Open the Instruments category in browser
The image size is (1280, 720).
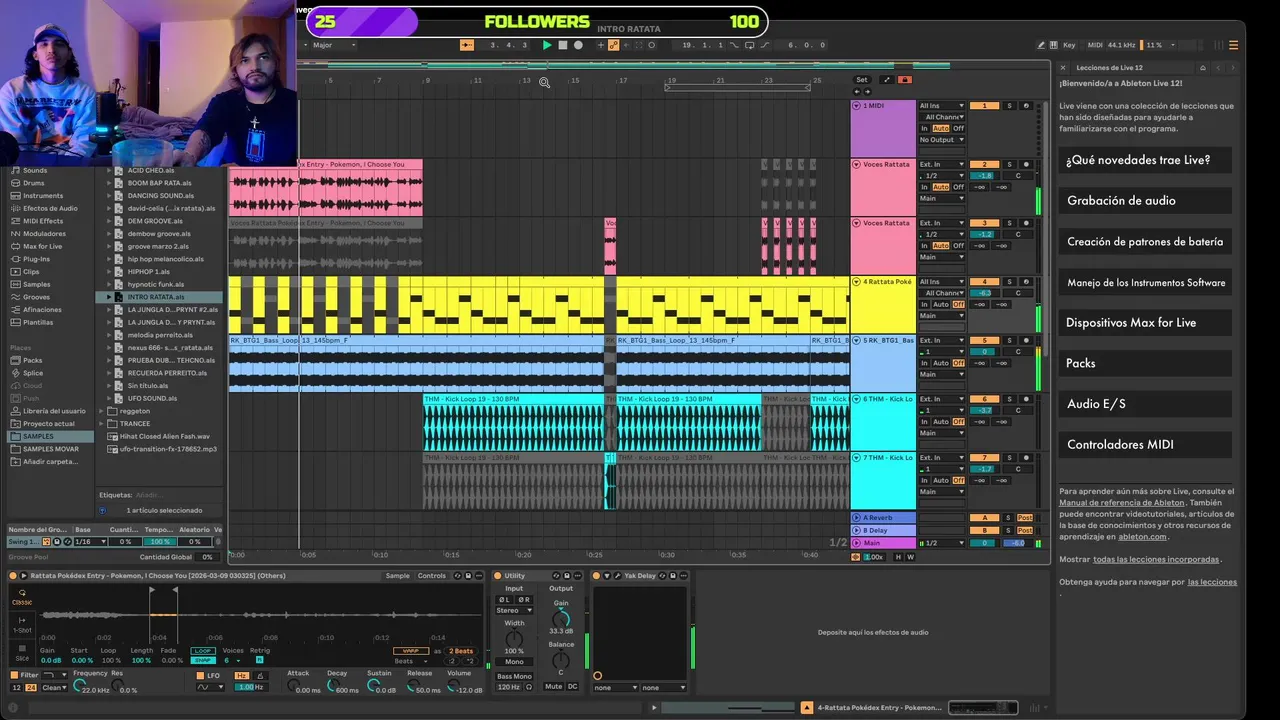click(x=43, y=196)
